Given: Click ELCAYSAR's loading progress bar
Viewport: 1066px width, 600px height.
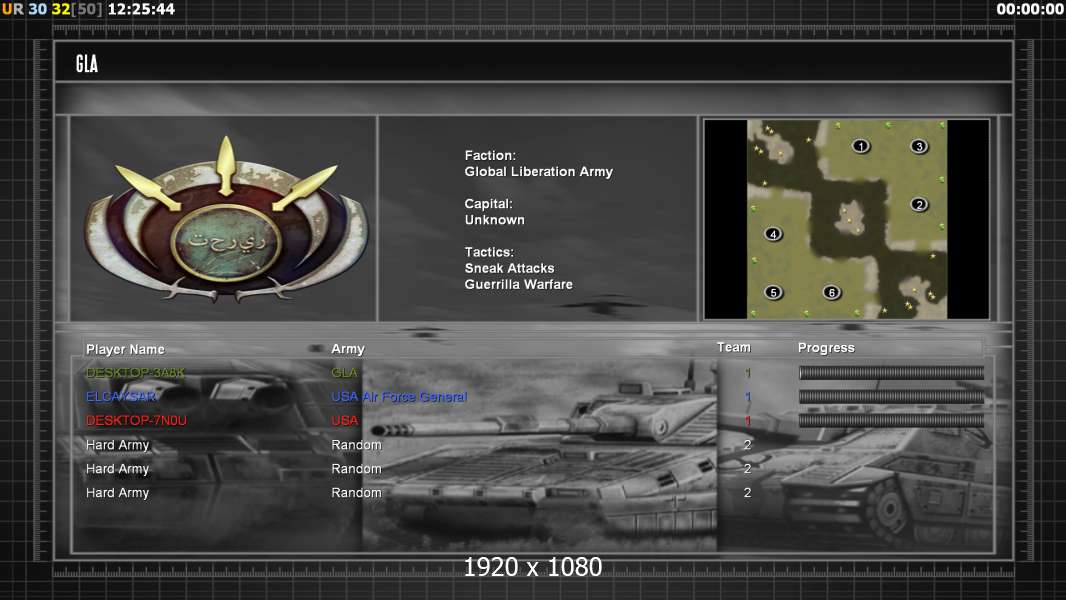Looking at the screenshot, I should (x=891, y=396).
